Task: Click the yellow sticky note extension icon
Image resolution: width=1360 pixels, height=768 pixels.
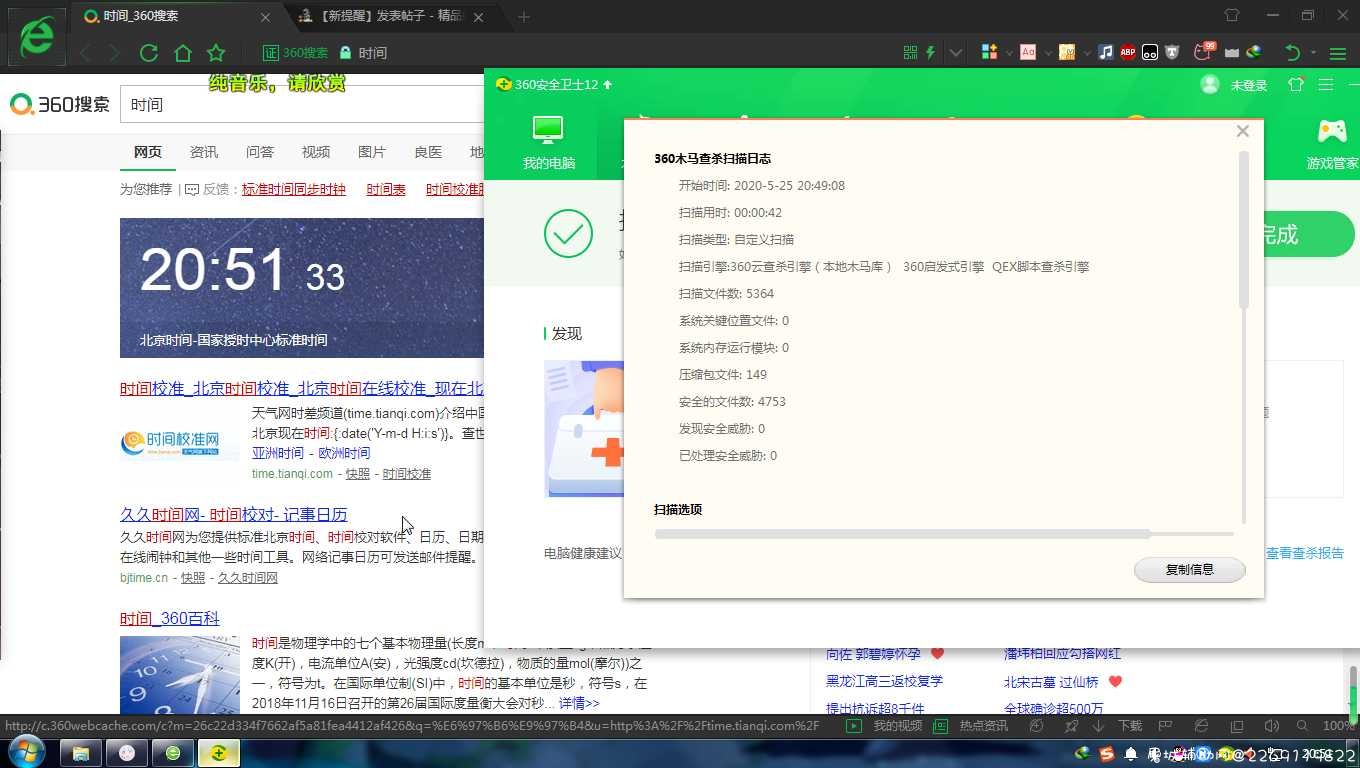Action: pyautogui.click(x=1067, y=52)
